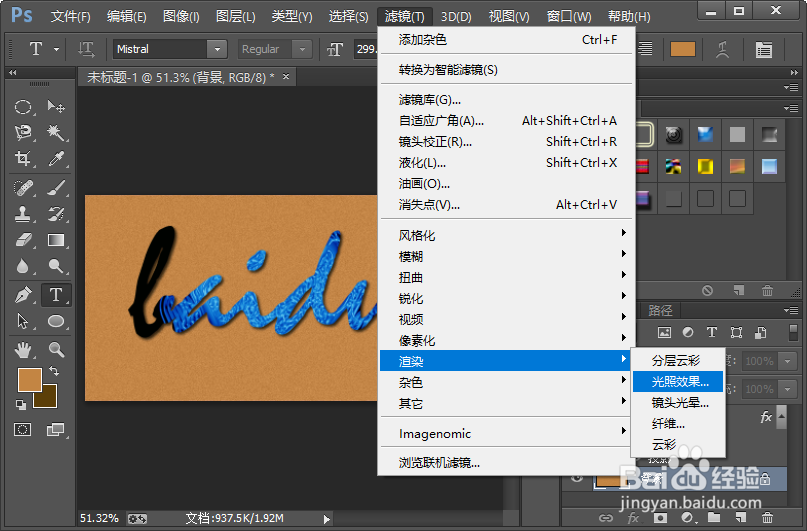
Task: Select the Hand tool
Action: (x=23, y=350)
